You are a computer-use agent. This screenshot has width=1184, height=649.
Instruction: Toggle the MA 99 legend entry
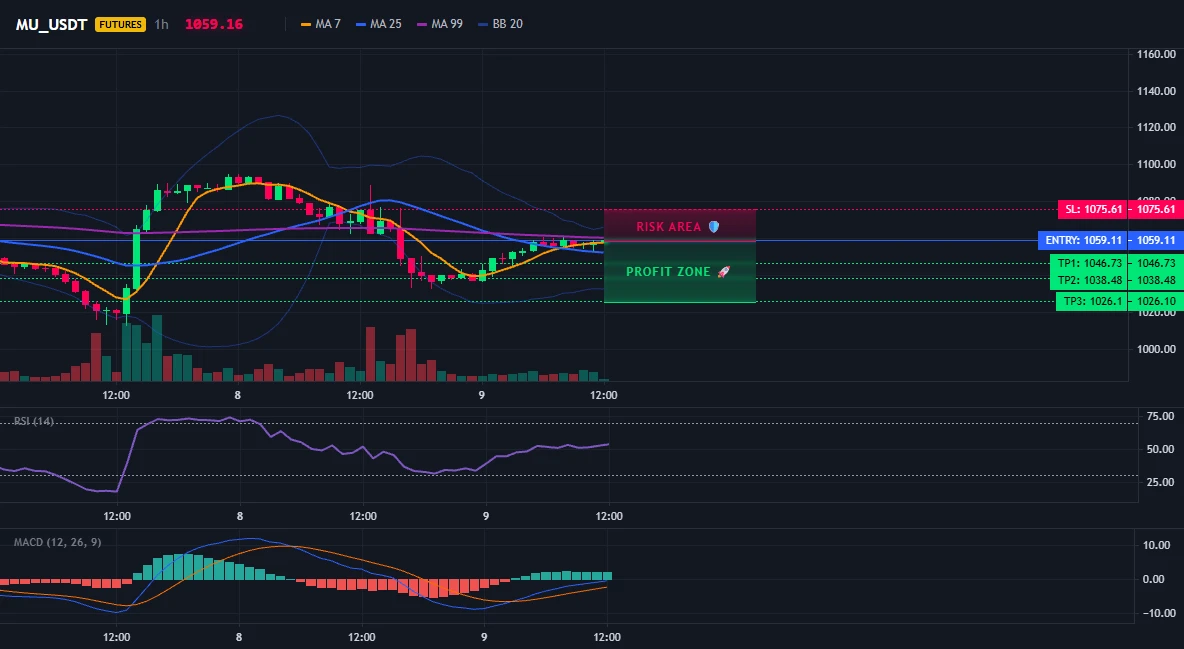click(x=440, y=24)
